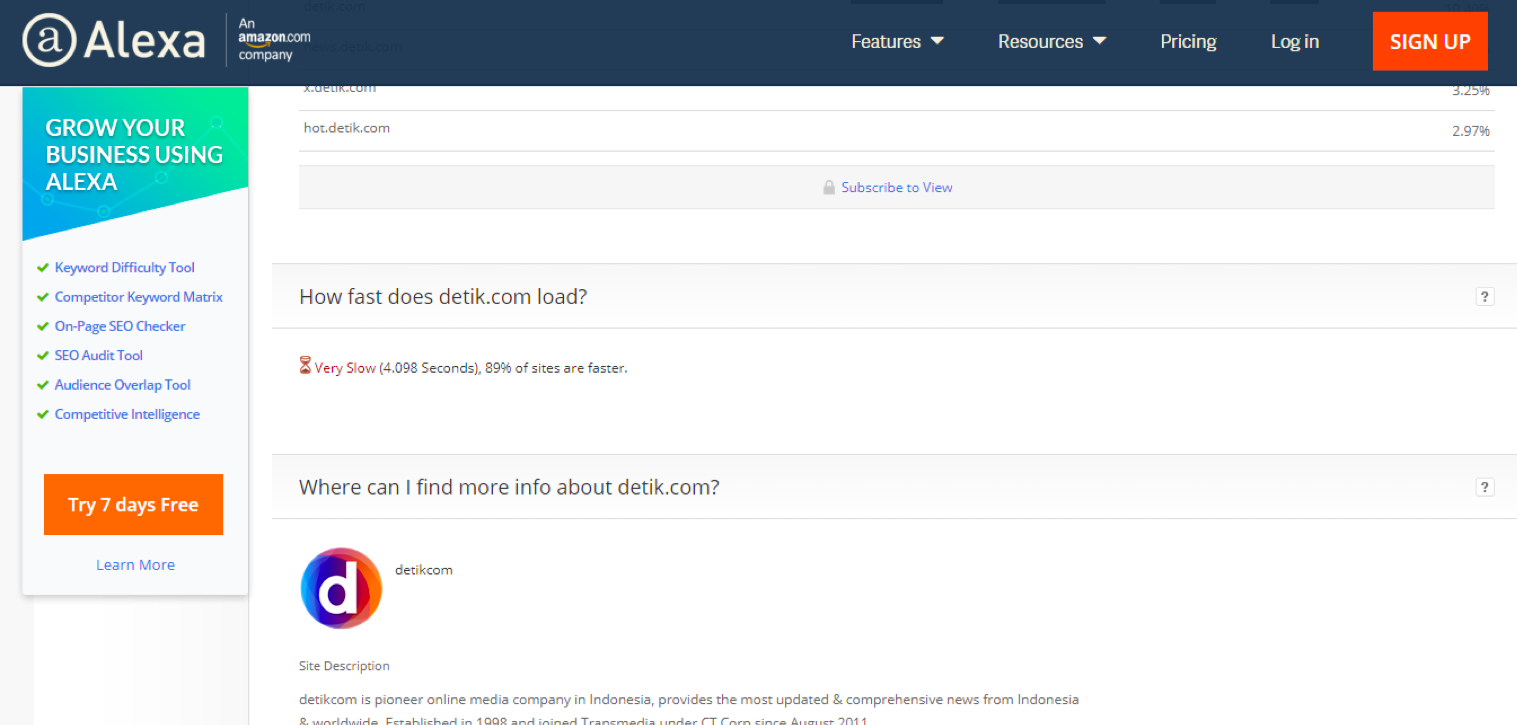Click the Very Slow label

click(345, 368)
